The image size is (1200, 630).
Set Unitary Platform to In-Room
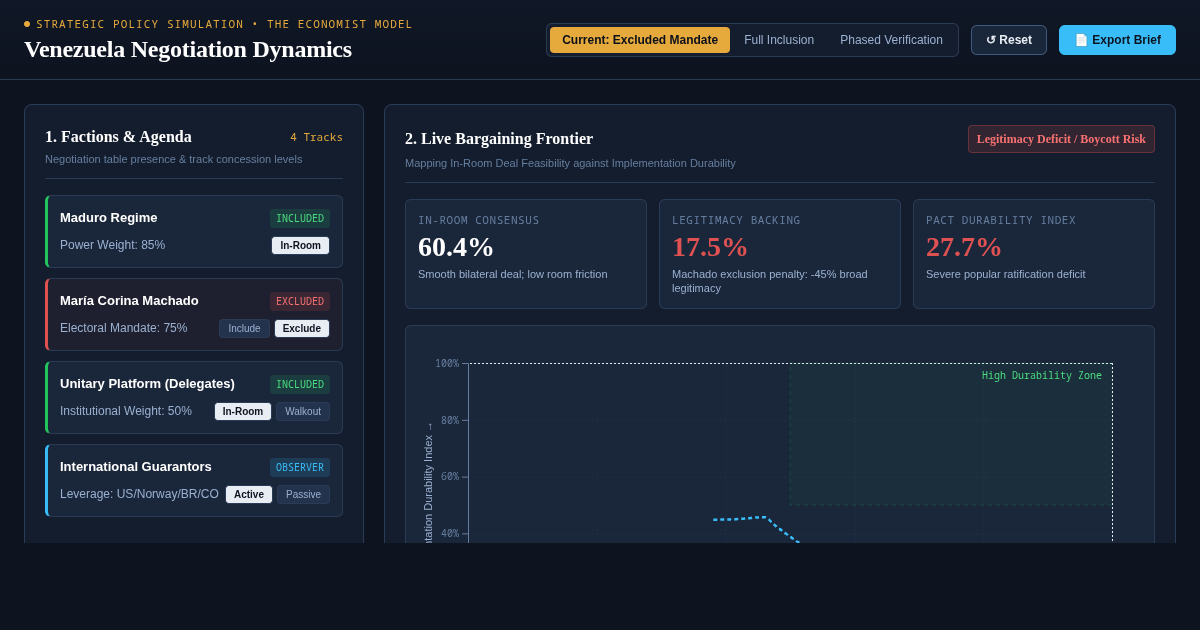pos(243,411)
